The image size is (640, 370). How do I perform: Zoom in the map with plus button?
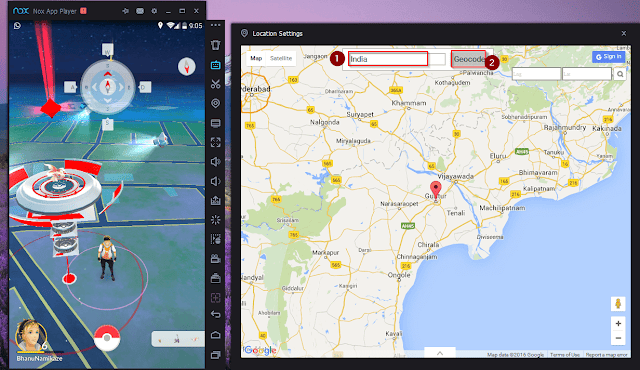click(618, 323)
